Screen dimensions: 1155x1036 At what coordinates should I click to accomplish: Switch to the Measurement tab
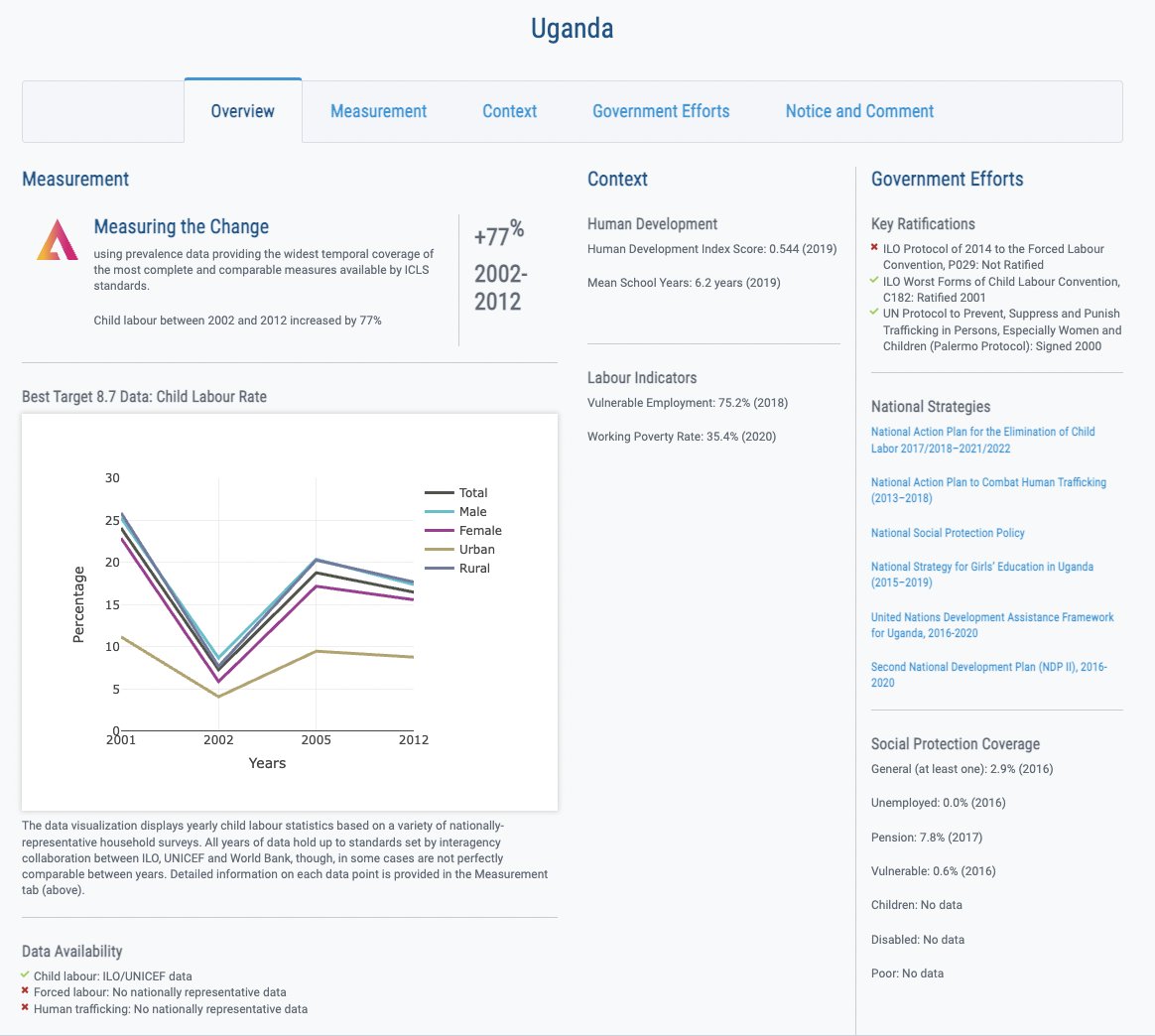pos(378,111)
